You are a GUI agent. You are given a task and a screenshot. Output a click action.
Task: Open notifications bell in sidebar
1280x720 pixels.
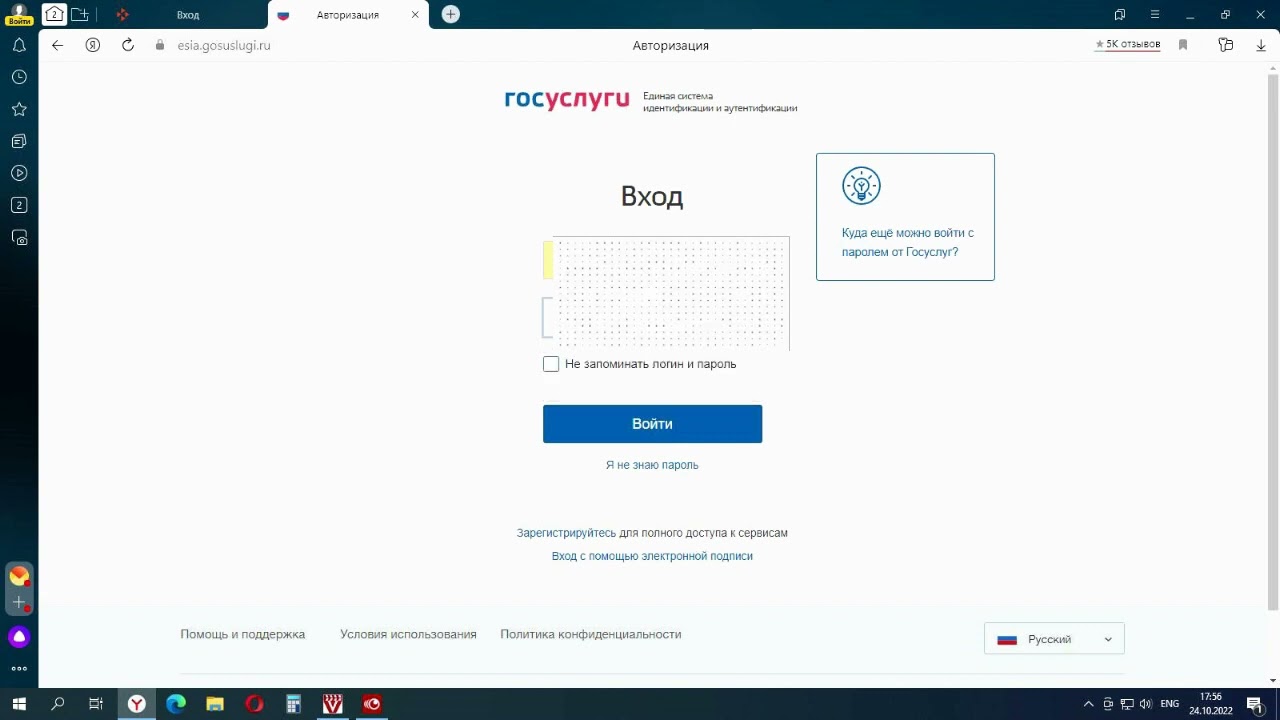[x=19, y=45]
